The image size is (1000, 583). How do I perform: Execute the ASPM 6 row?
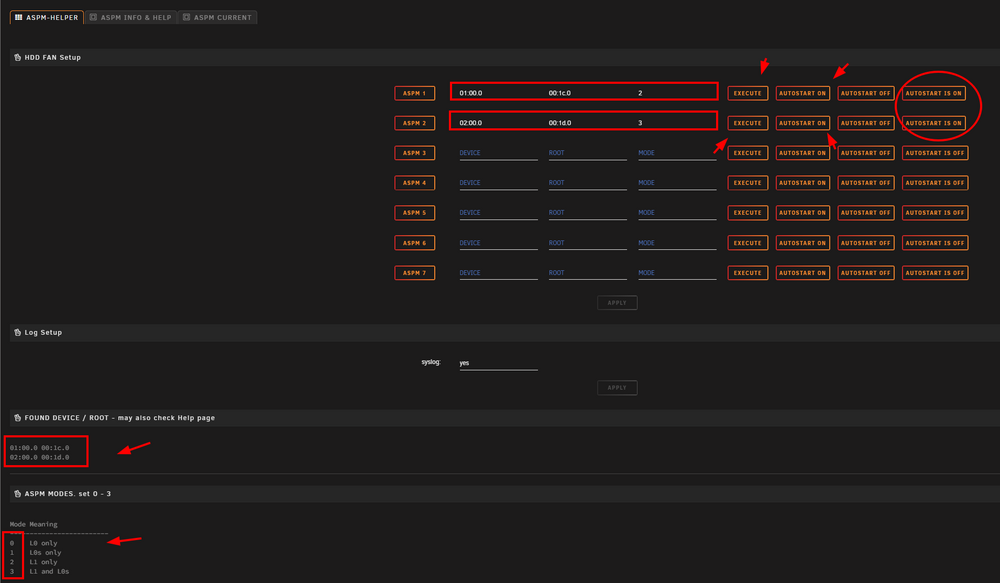747,243
